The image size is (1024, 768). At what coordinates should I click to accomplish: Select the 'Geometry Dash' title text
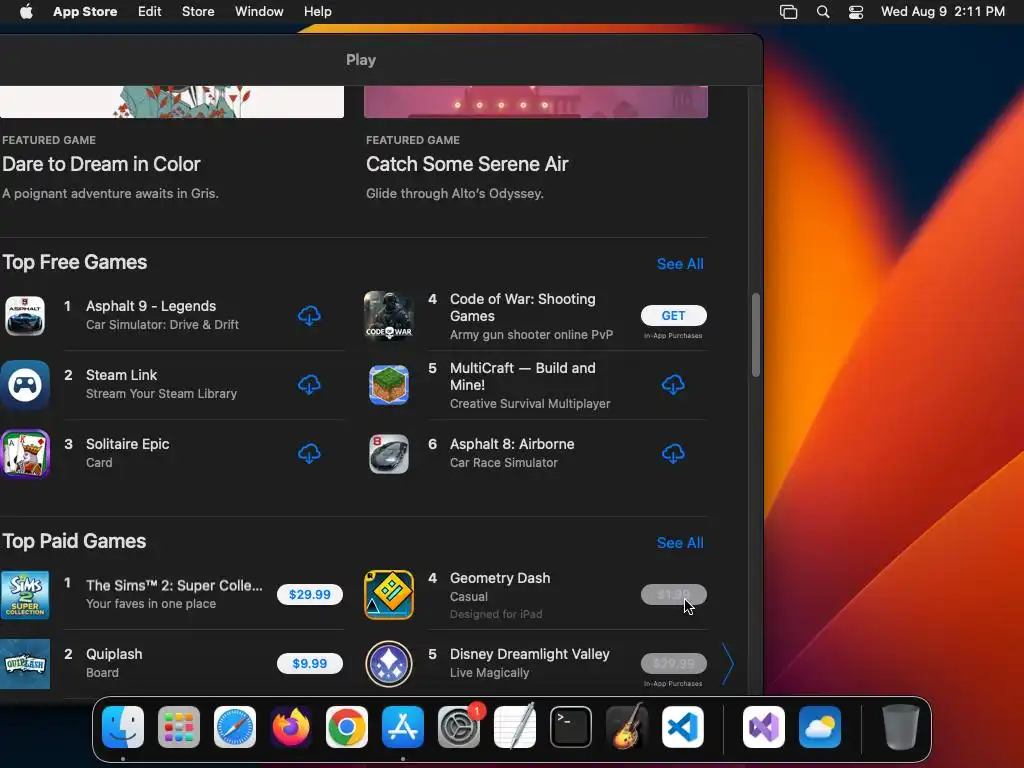(500, 578)
